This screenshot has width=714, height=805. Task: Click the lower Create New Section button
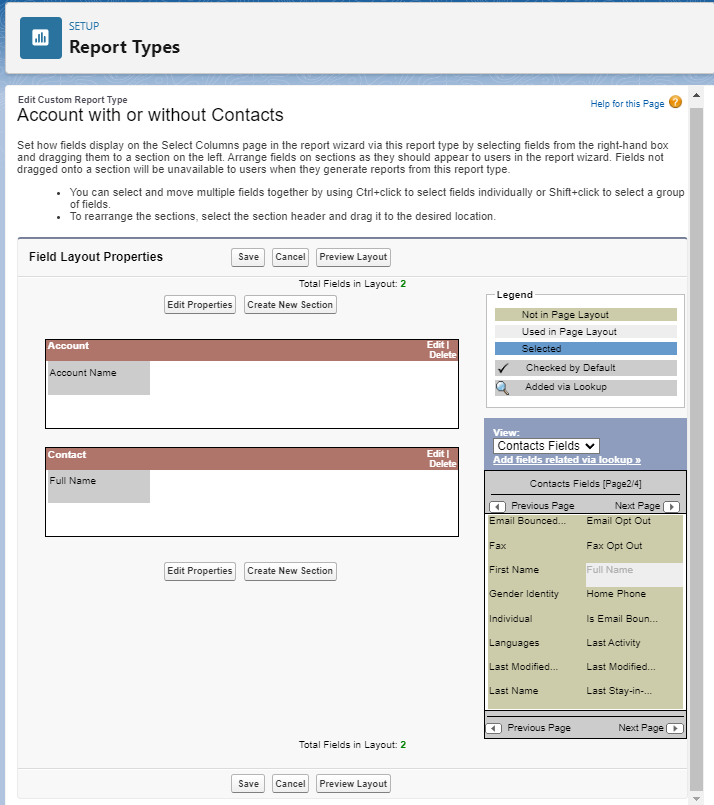tap(290, 571)
